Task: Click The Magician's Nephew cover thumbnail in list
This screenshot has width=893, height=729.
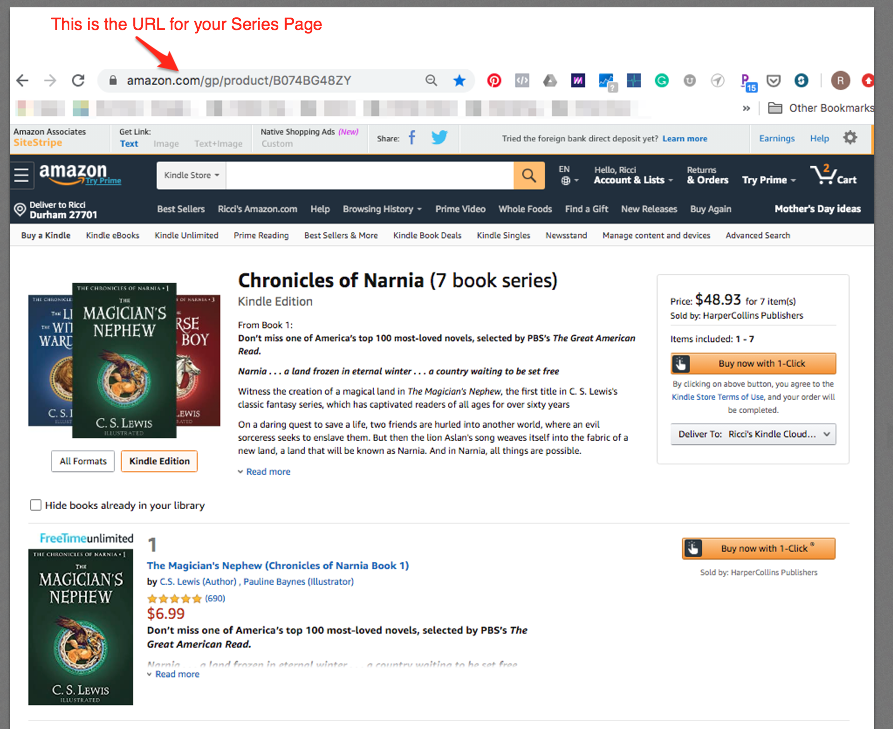Action: click(80, 626)
